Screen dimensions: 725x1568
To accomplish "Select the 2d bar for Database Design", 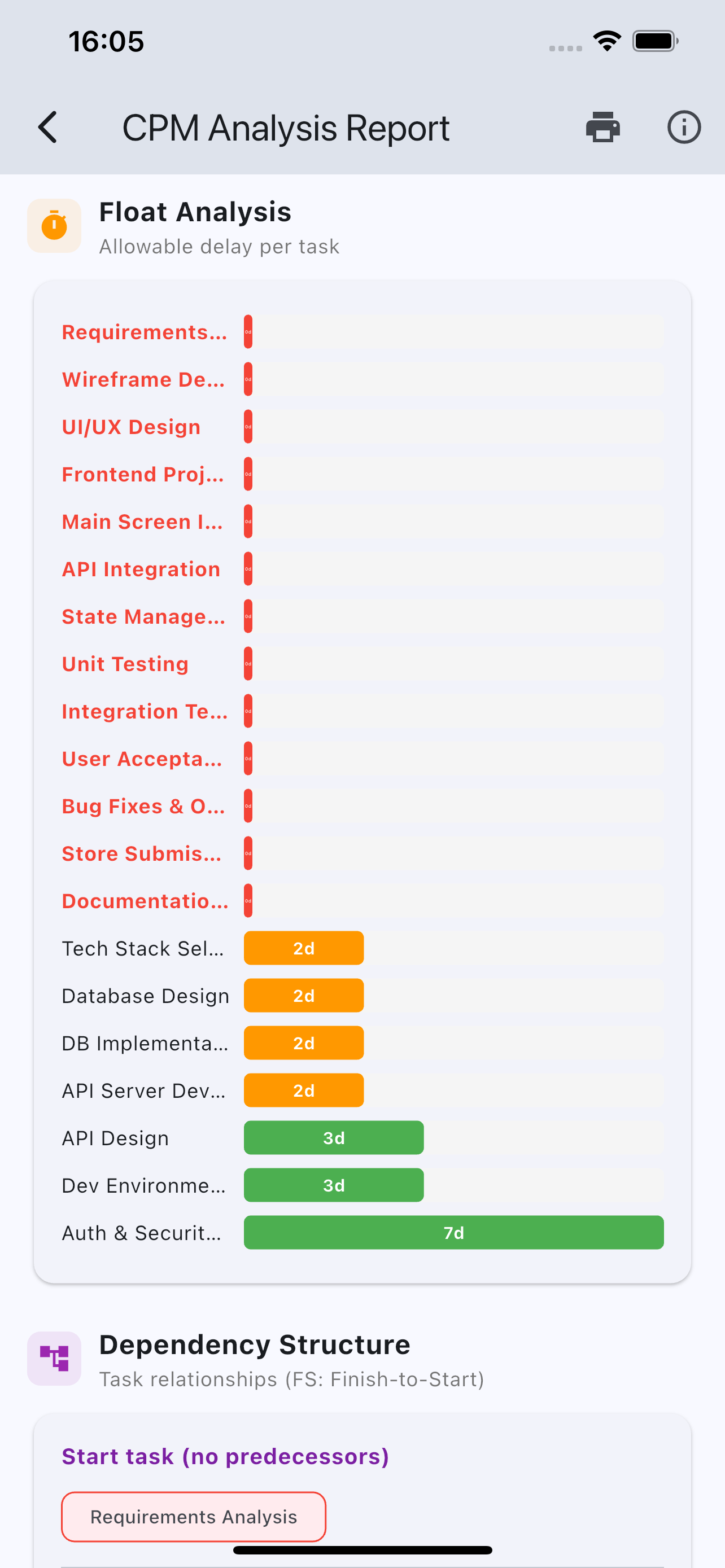I will tap(304, 995).
